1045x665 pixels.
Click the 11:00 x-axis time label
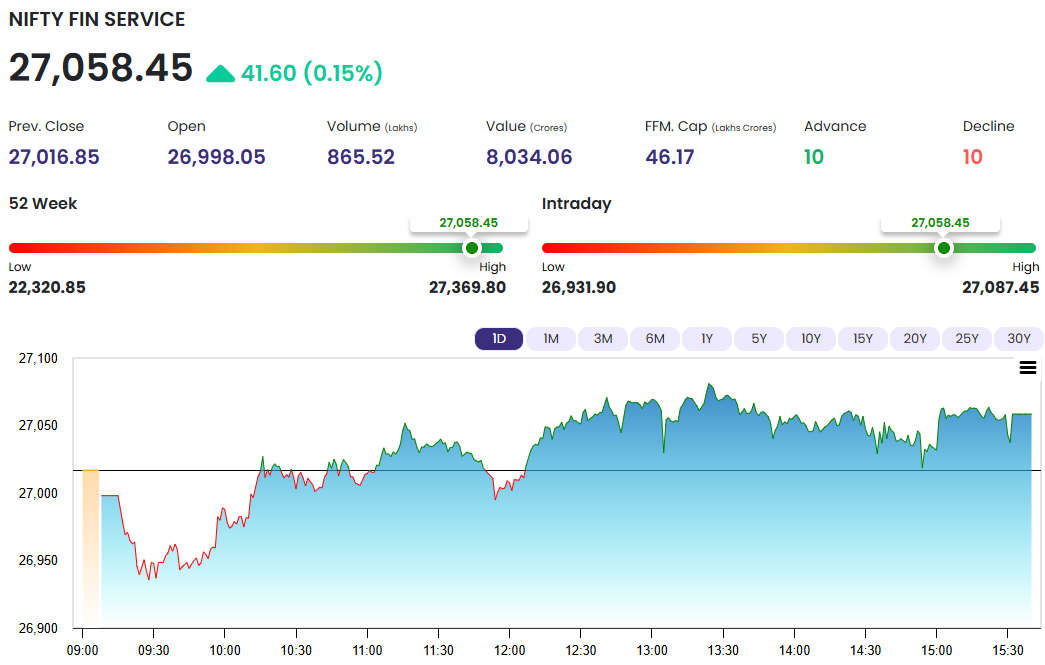[367, 650]
